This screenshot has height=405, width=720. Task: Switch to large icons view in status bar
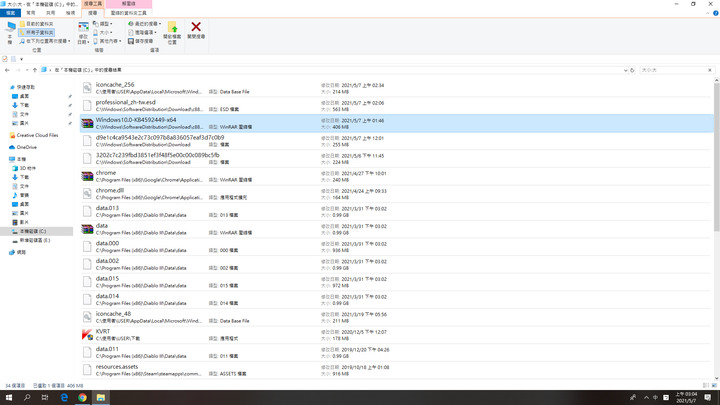pos(714,386)
